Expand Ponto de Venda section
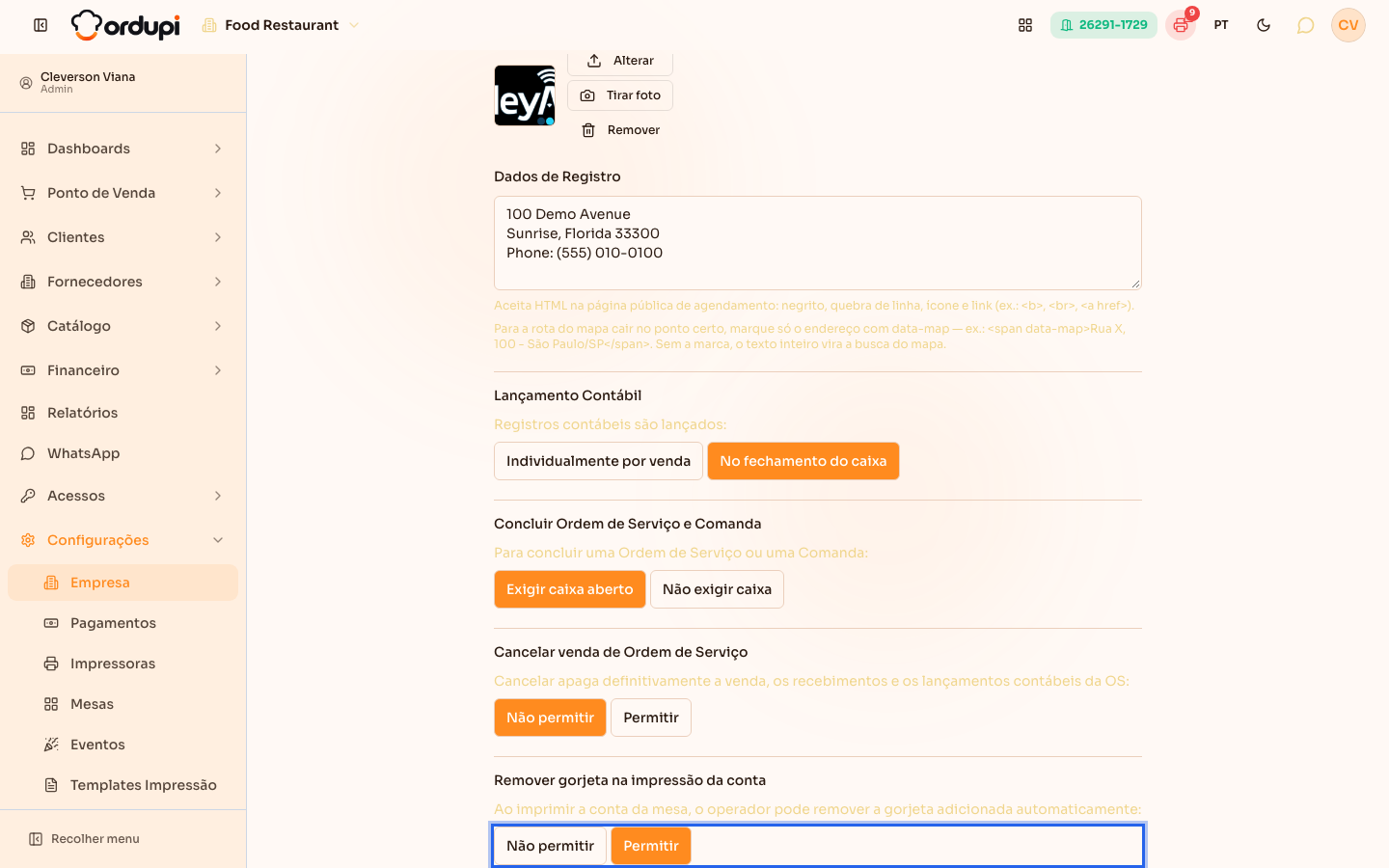 click(123, 193)
